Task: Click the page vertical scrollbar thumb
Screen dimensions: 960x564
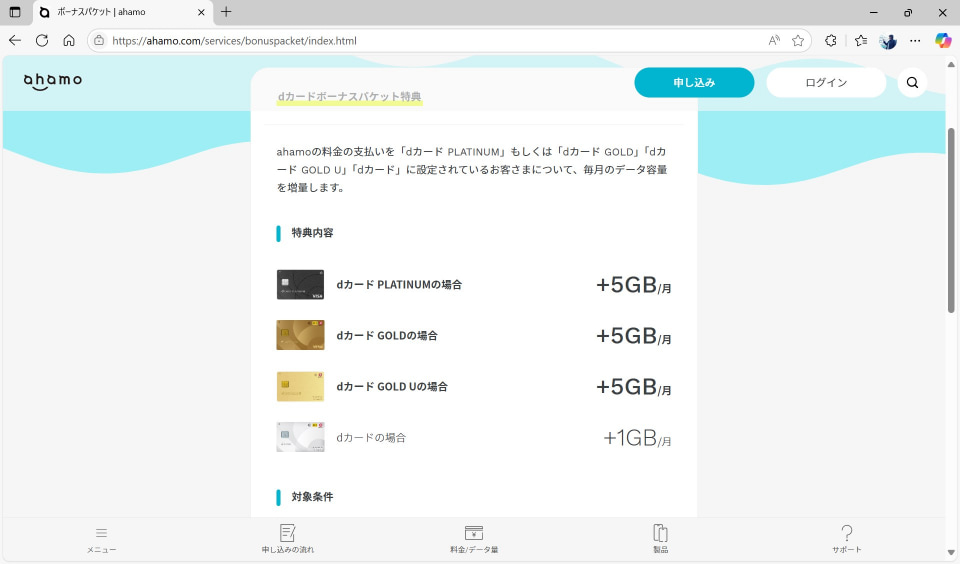Action: click(x=951, y=220)
